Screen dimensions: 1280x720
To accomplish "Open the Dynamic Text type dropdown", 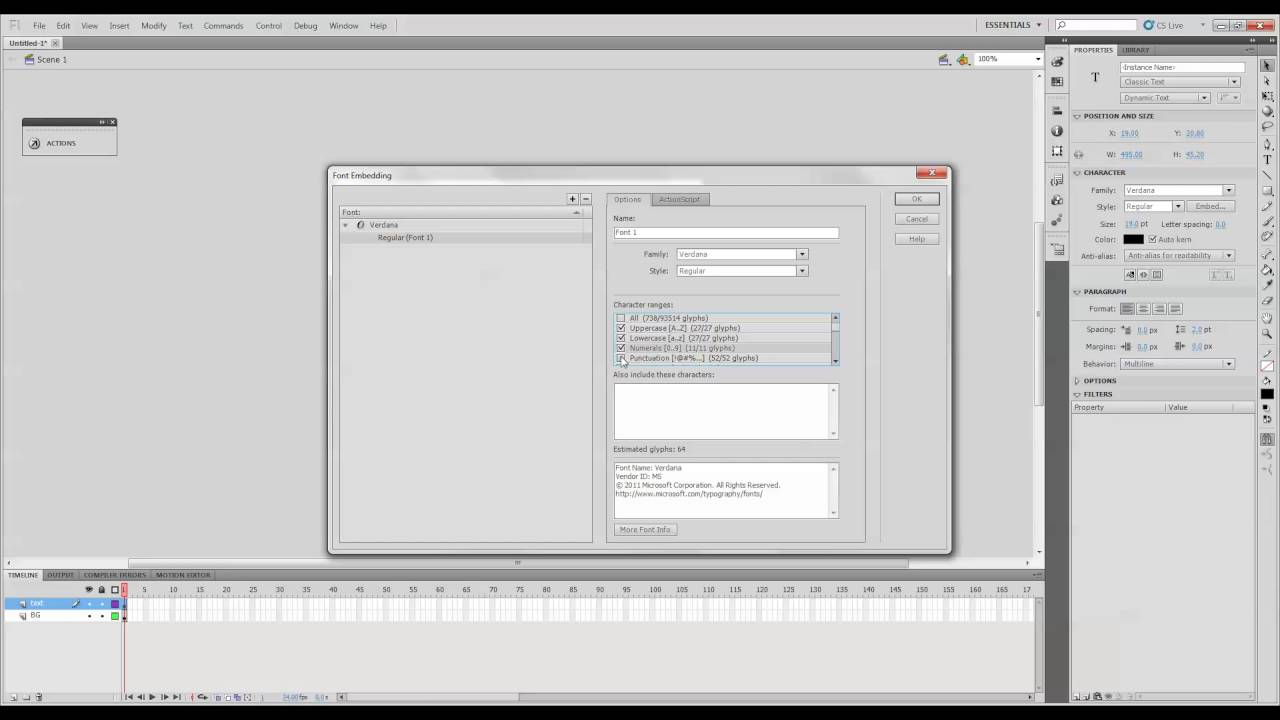I will 1165,98.
